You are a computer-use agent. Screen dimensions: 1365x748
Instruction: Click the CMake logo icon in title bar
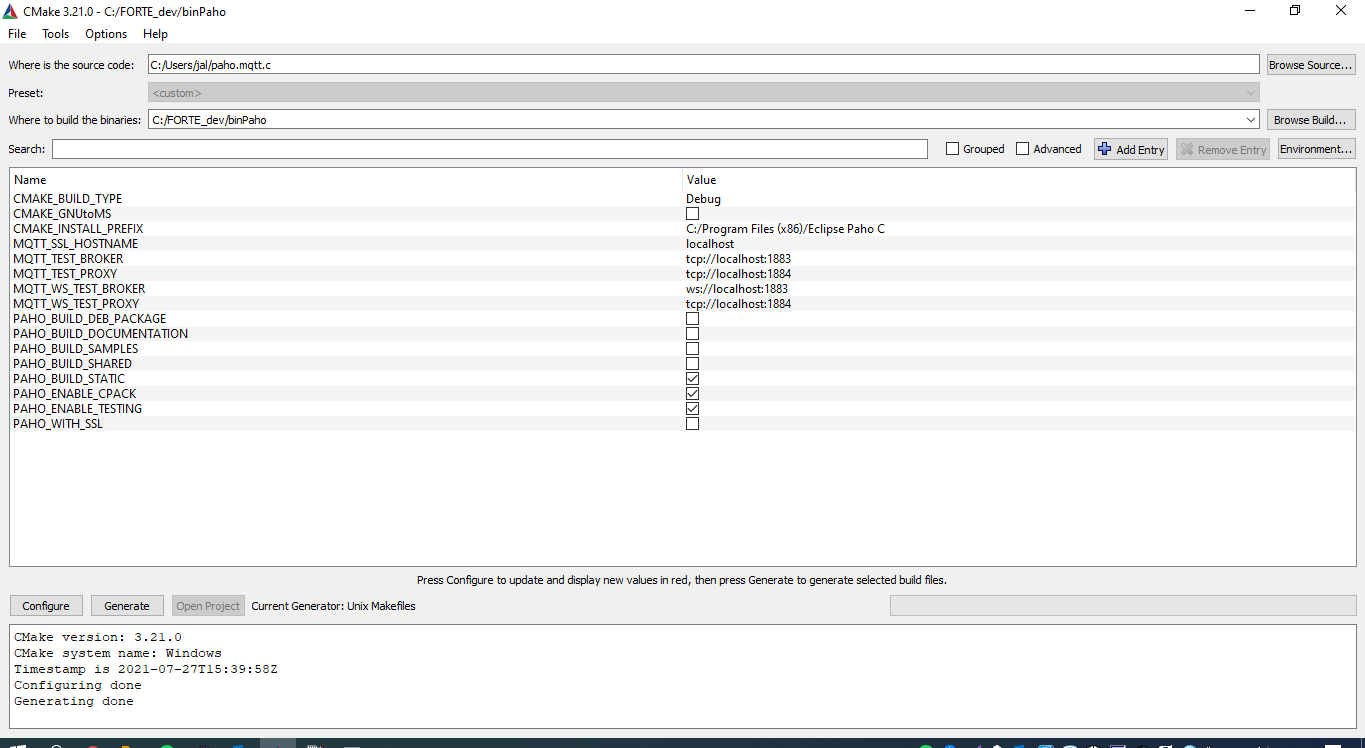point(10,11)
